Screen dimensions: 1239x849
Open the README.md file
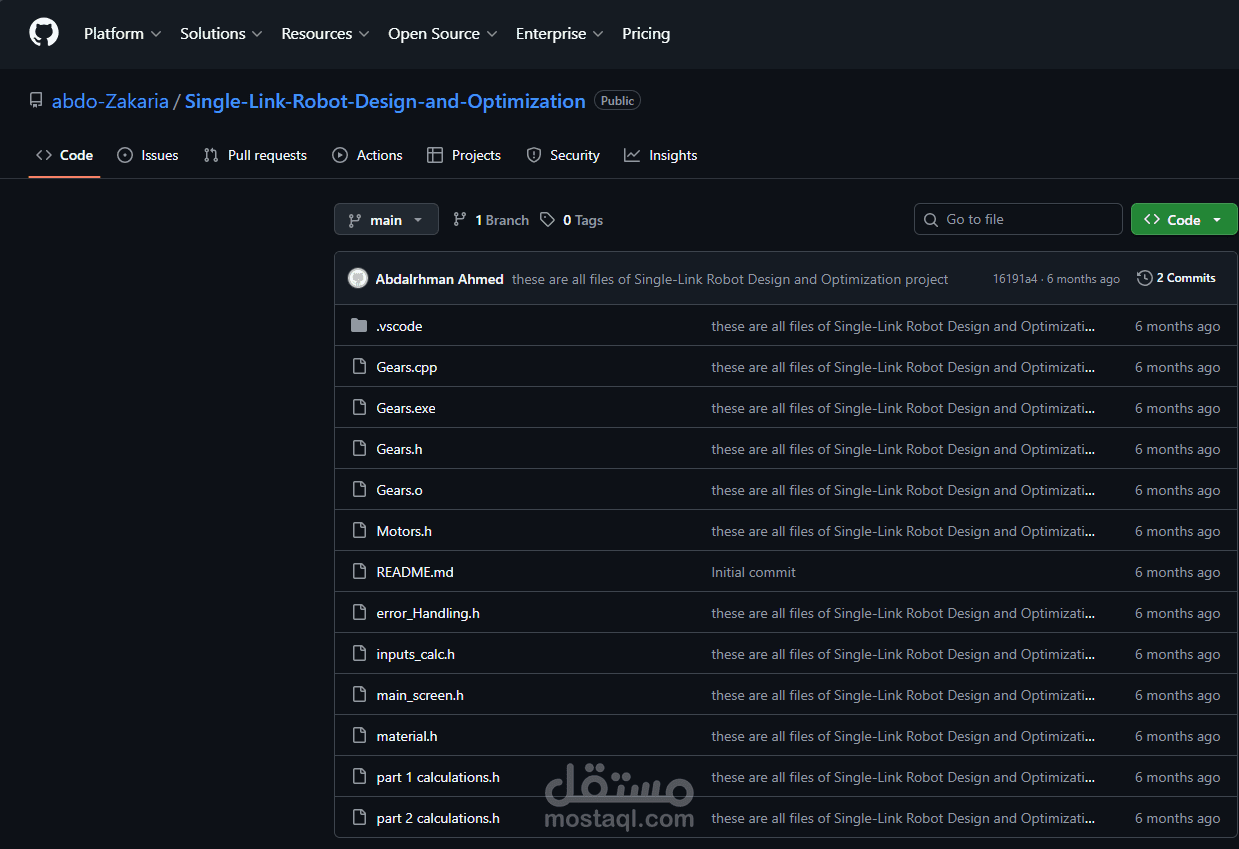tap(415, 572)
